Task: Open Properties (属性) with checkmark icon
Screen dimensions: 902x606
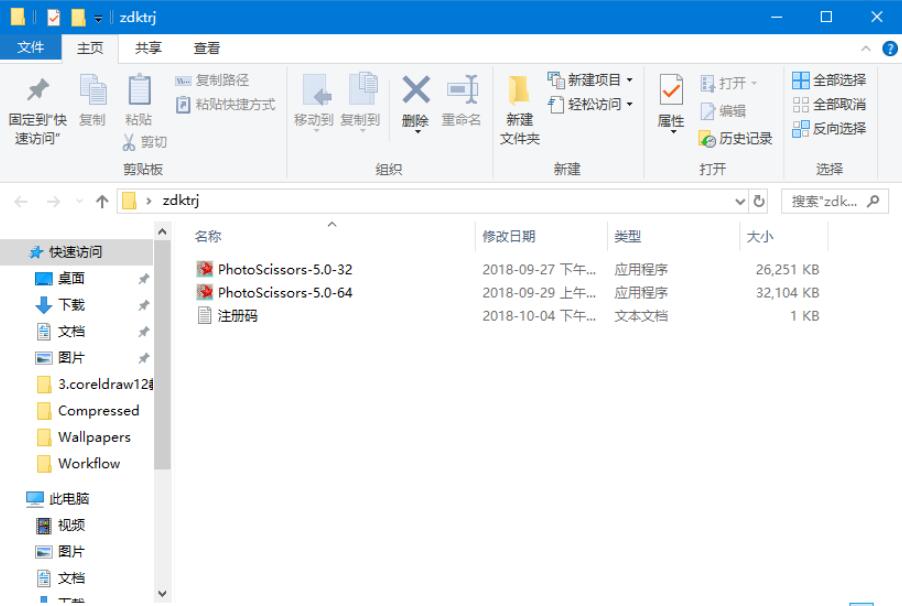Action: pos(671,90)
